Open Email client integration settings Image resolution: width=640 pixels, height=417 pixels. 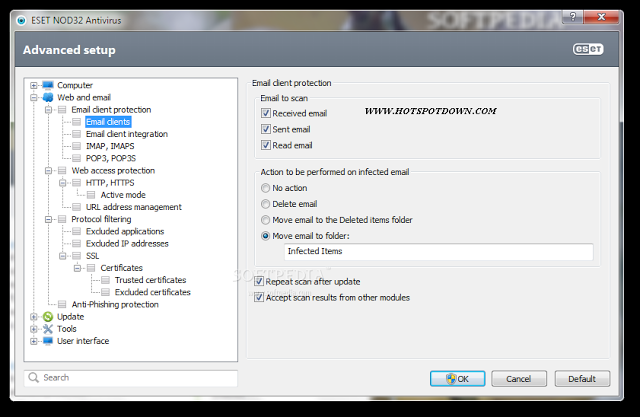[127, 134]
